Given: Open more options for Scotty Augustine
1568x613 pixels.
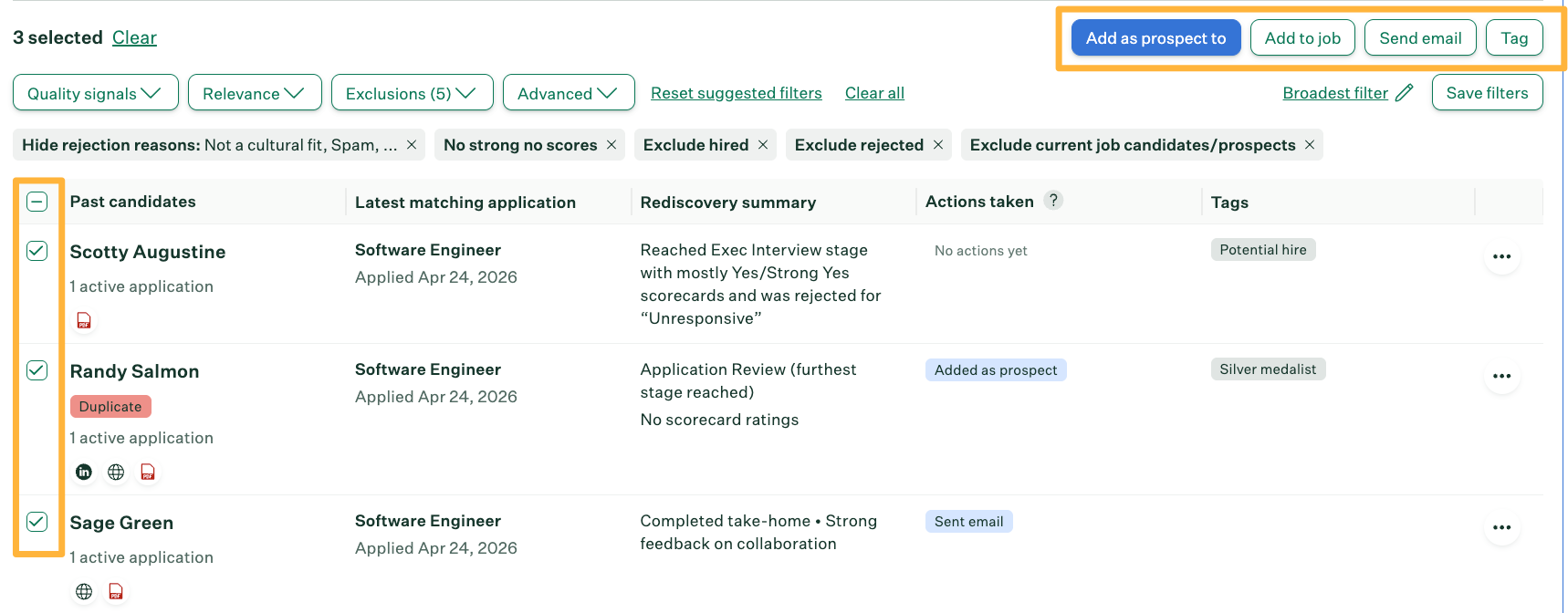Looking at the screenshot, I should coord(1501,256).
